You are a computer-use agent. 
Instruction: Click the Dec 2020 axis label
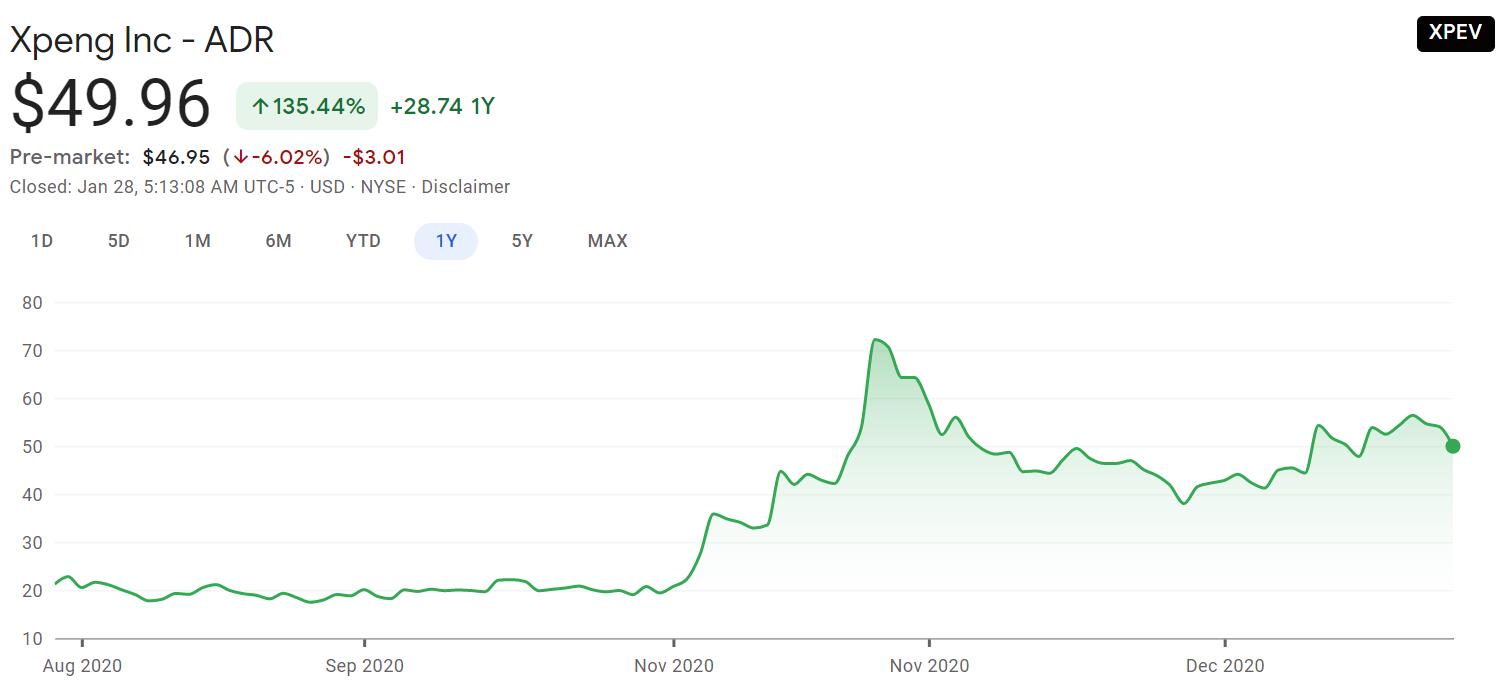pos(1225,665)
